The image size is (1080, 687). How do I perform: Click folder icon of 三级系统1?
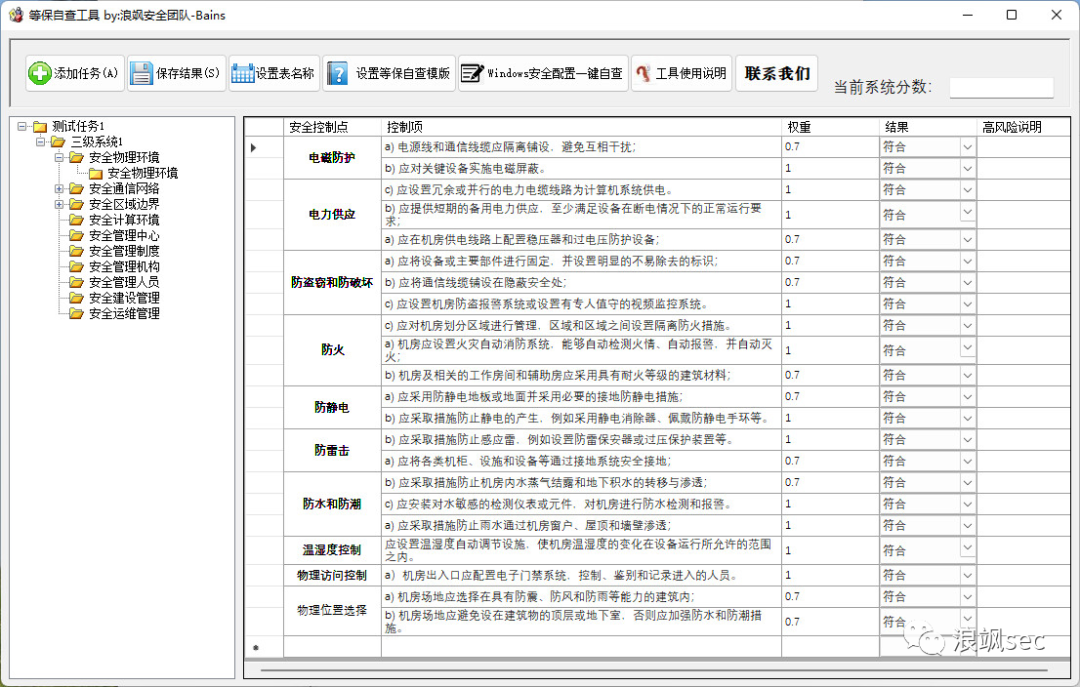click(x=58, y=142)
